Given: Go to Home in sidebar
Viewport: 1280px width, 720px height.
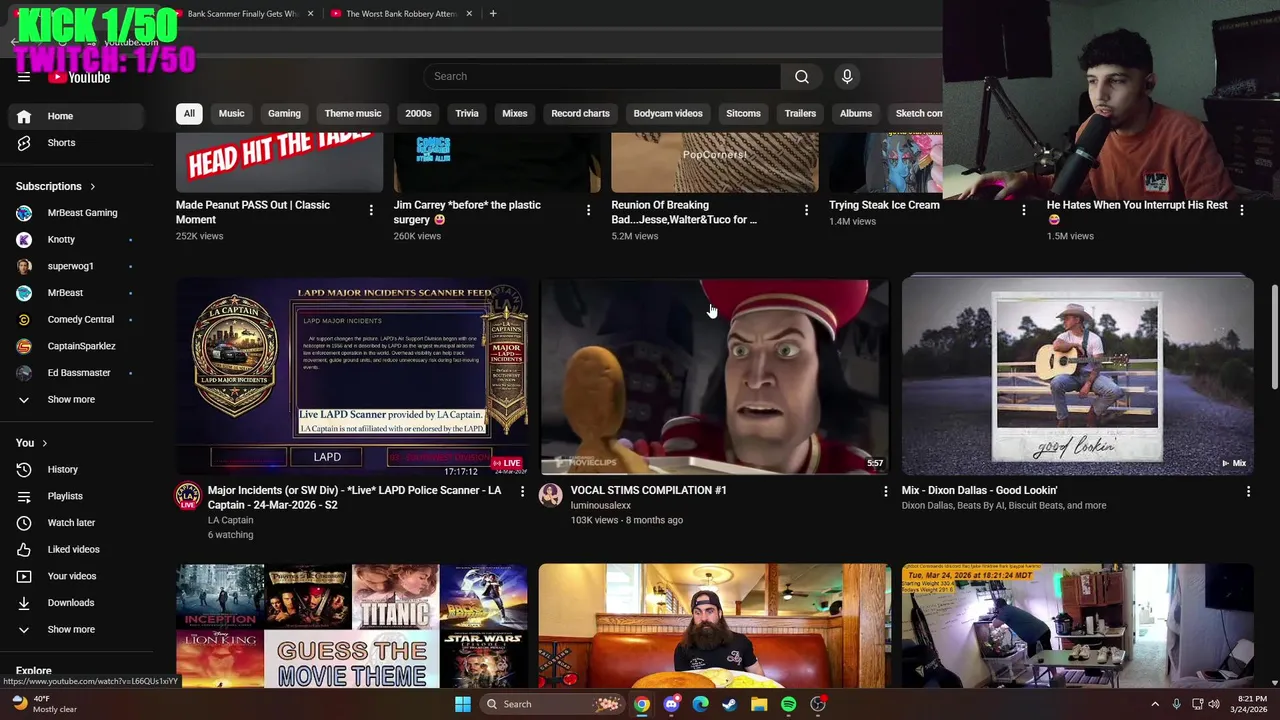Looking at the screenshot, I should point(76,116).
